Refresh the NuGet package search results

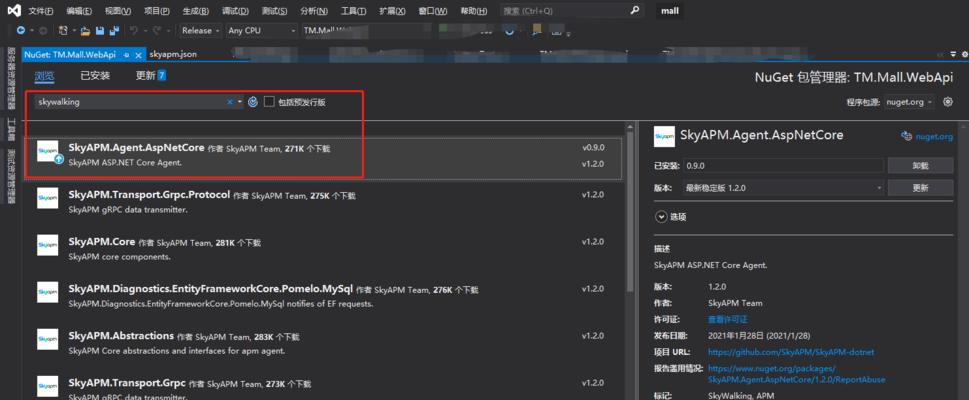[253, 102]
